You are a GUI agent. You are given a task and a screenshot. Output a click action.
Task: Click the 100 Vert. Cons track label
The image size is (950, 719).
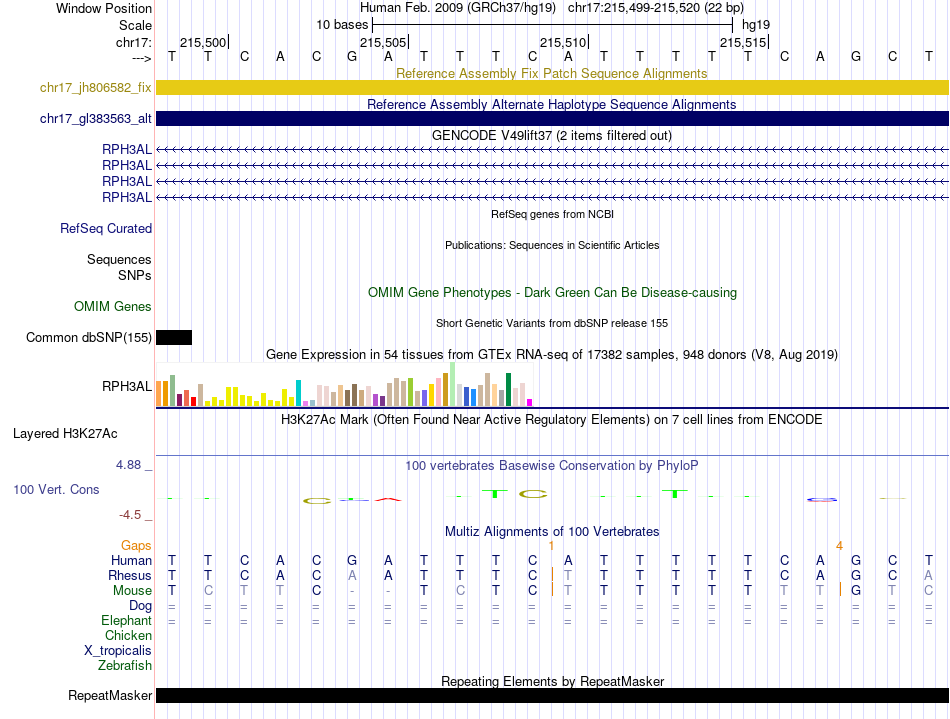pos(56,489)
